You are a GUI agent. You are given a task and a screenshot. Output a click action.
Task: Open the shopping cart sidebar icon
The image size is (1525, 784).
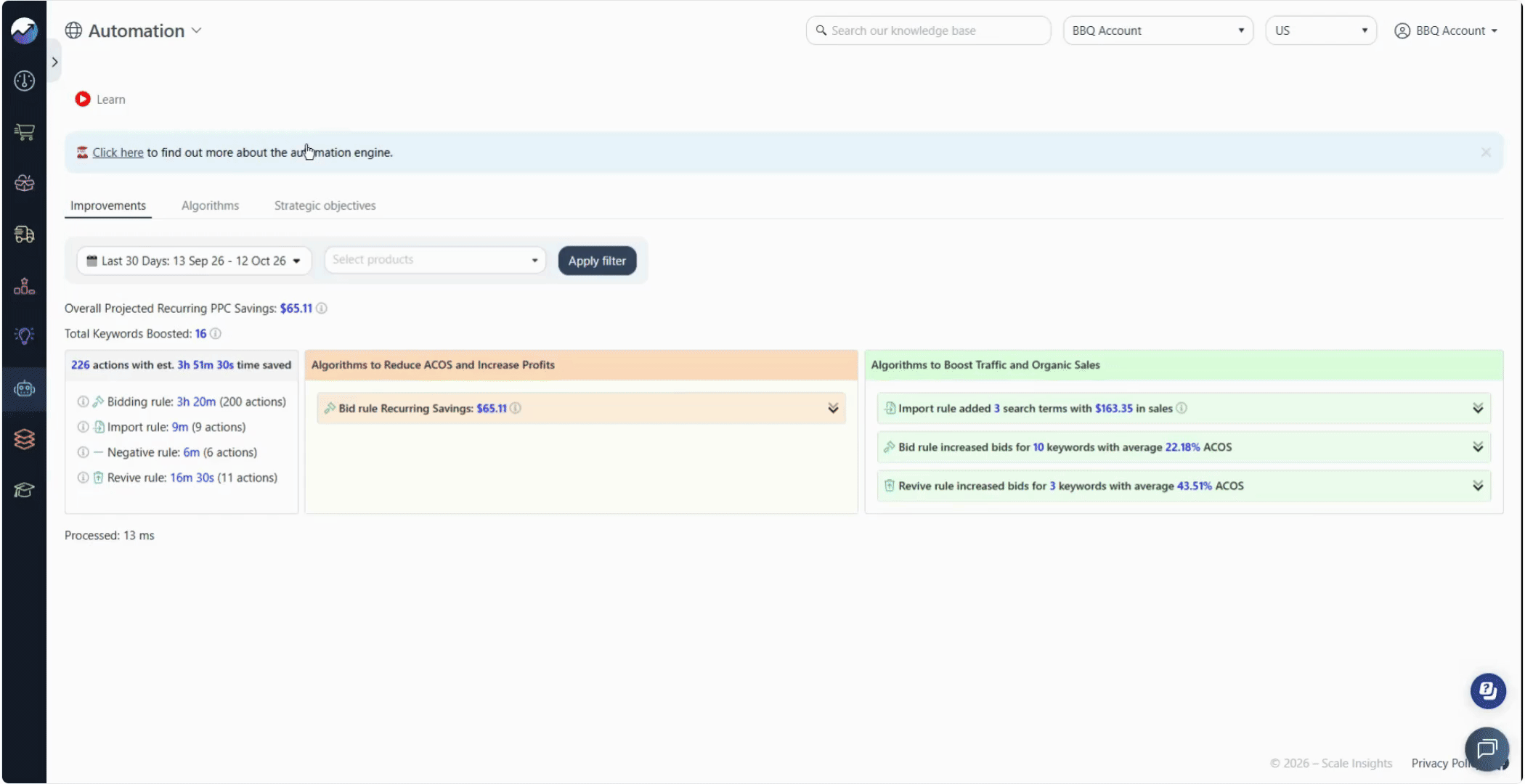pyautogui.click(x=24, y=132)
